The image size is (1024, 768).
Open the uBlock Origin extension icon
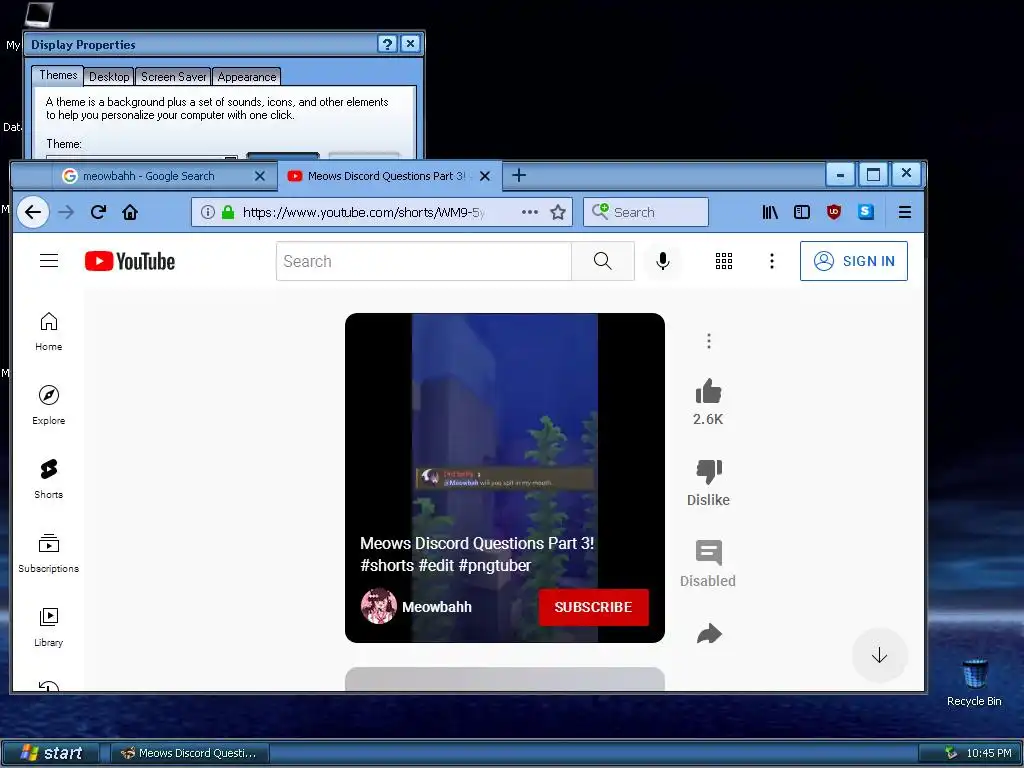(834, 212)
